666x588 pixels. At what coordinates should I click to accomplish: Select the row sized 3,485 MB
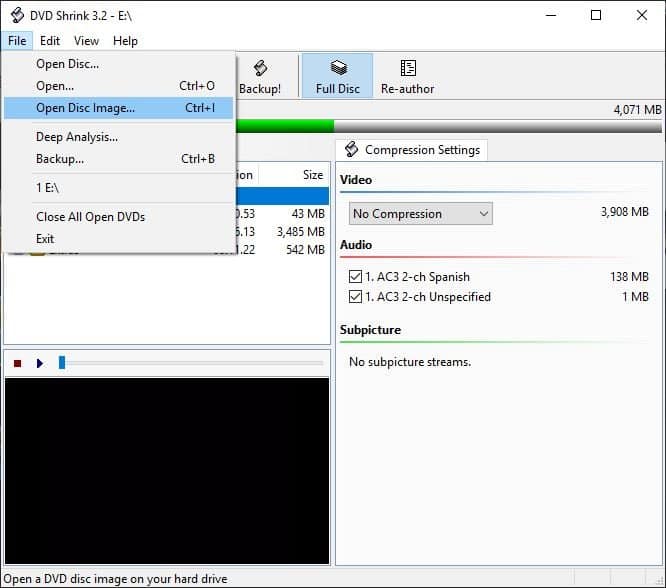282,232
